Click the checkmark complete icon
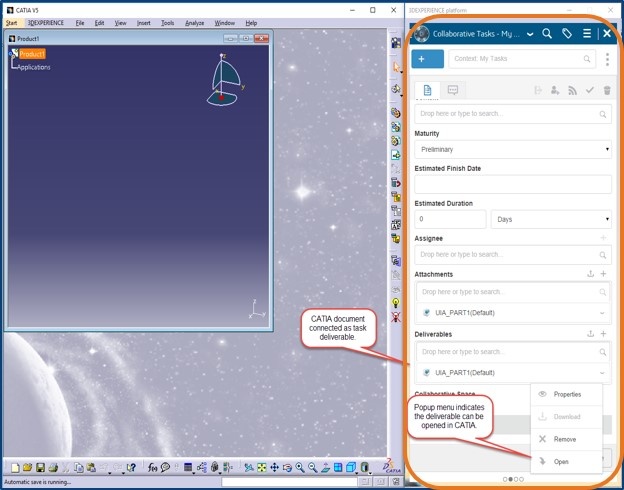Screen dimensions: 624x490 (589, 90)
